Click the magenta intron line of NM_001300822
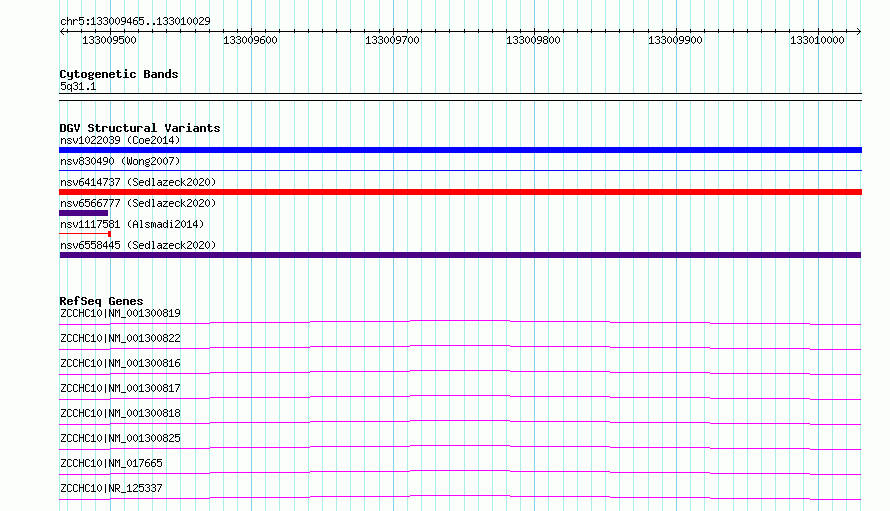 (460, 346)
